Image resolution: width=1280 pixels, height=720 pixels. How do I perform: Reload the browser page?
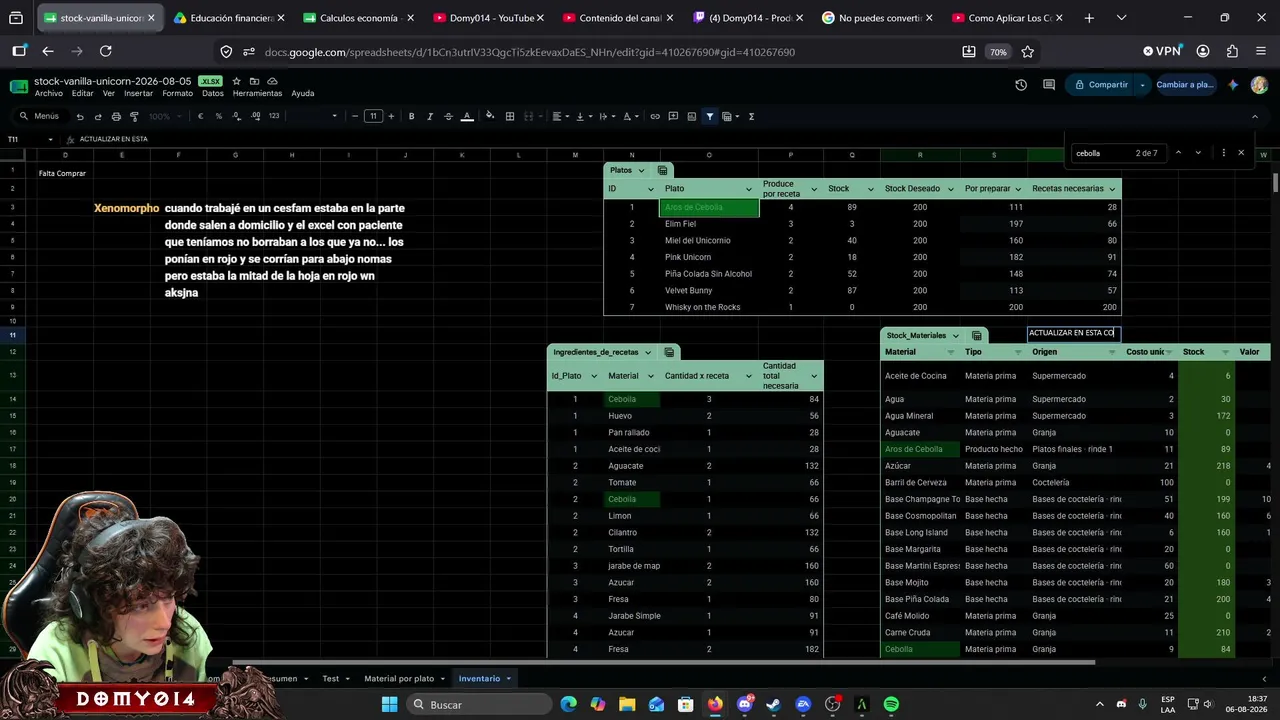click(106, 52)
